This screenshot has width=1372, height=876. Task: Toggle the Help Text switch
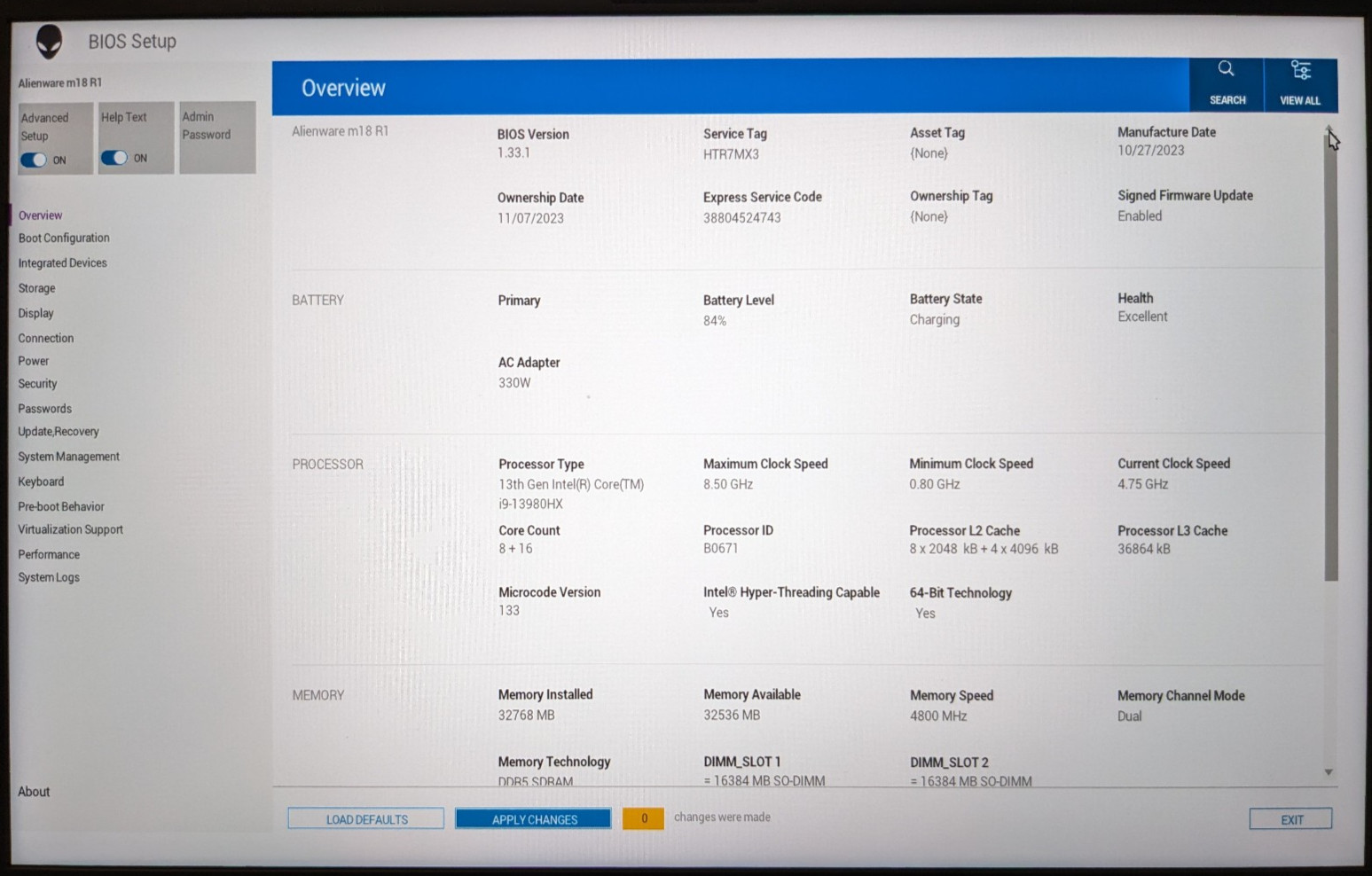(114, 158)
